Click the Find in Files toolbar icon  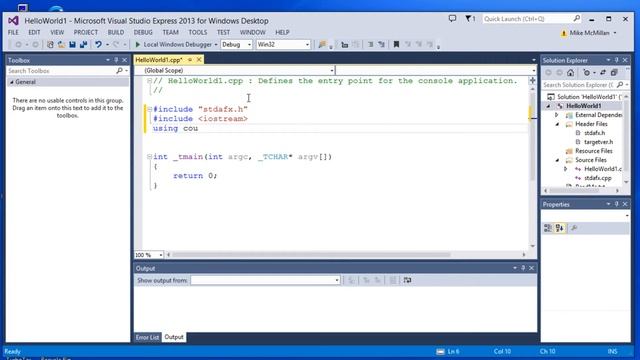322,44
